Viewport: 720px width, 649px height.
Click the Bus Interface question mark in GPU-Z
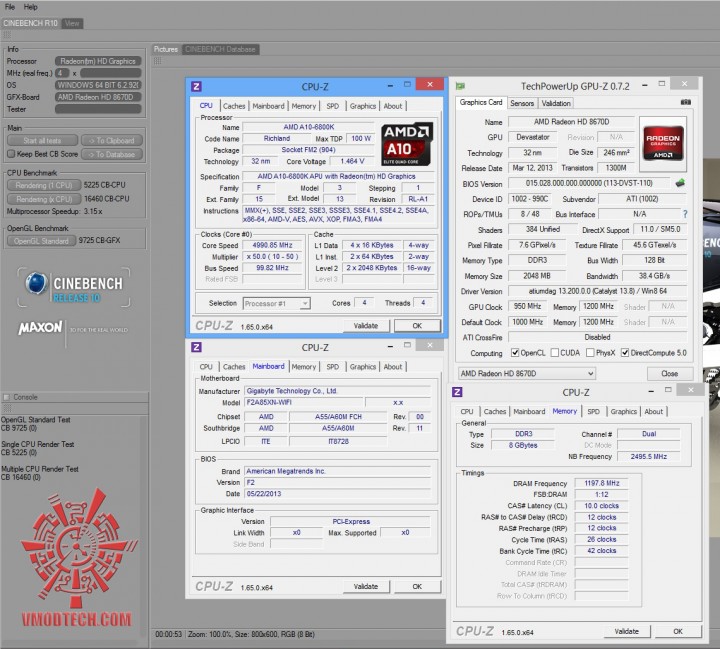tap(685, 214)
